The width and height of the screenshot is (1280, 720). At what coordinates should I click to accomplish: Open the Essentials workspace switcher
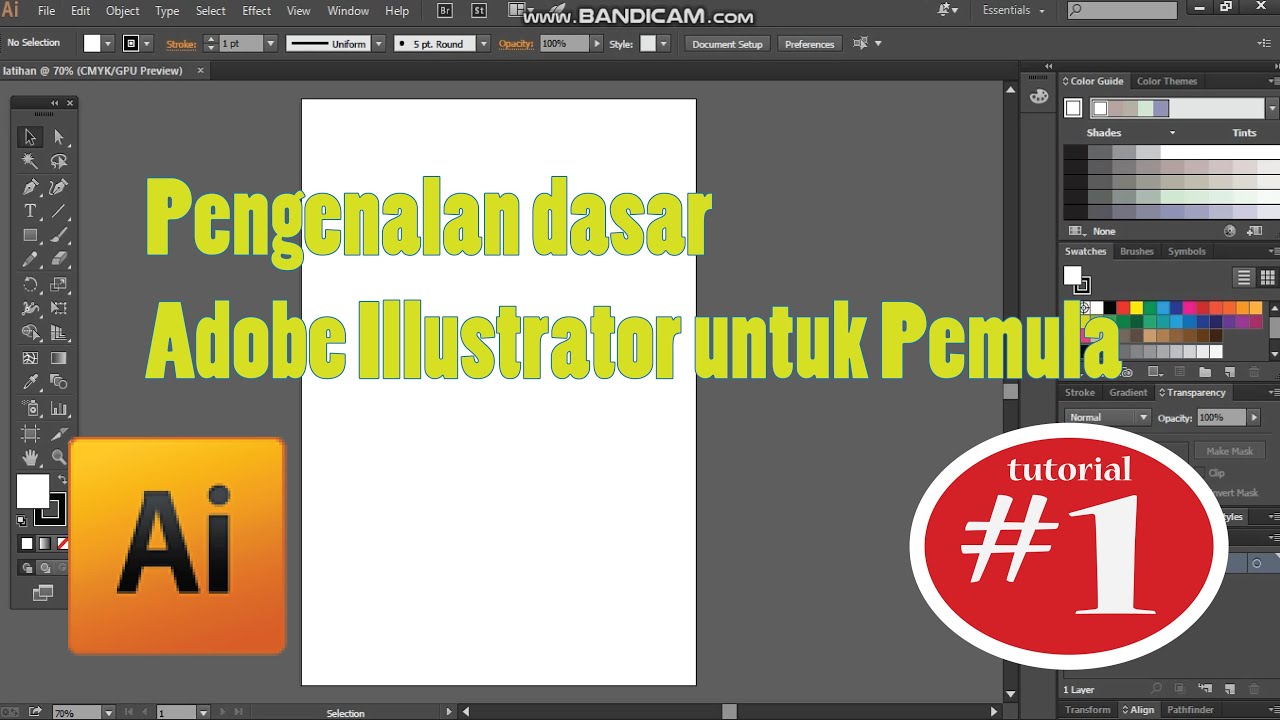[x=1014, y=11]
